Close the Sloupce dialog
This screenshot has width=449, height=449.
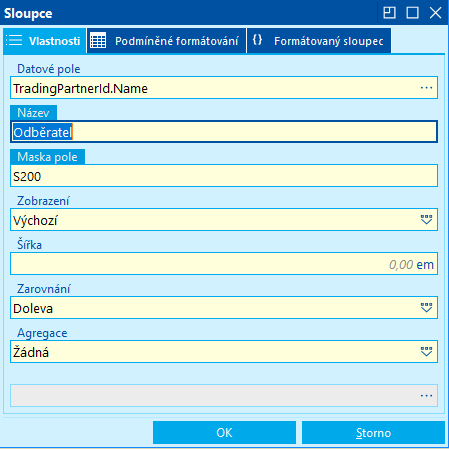[435, 13]
